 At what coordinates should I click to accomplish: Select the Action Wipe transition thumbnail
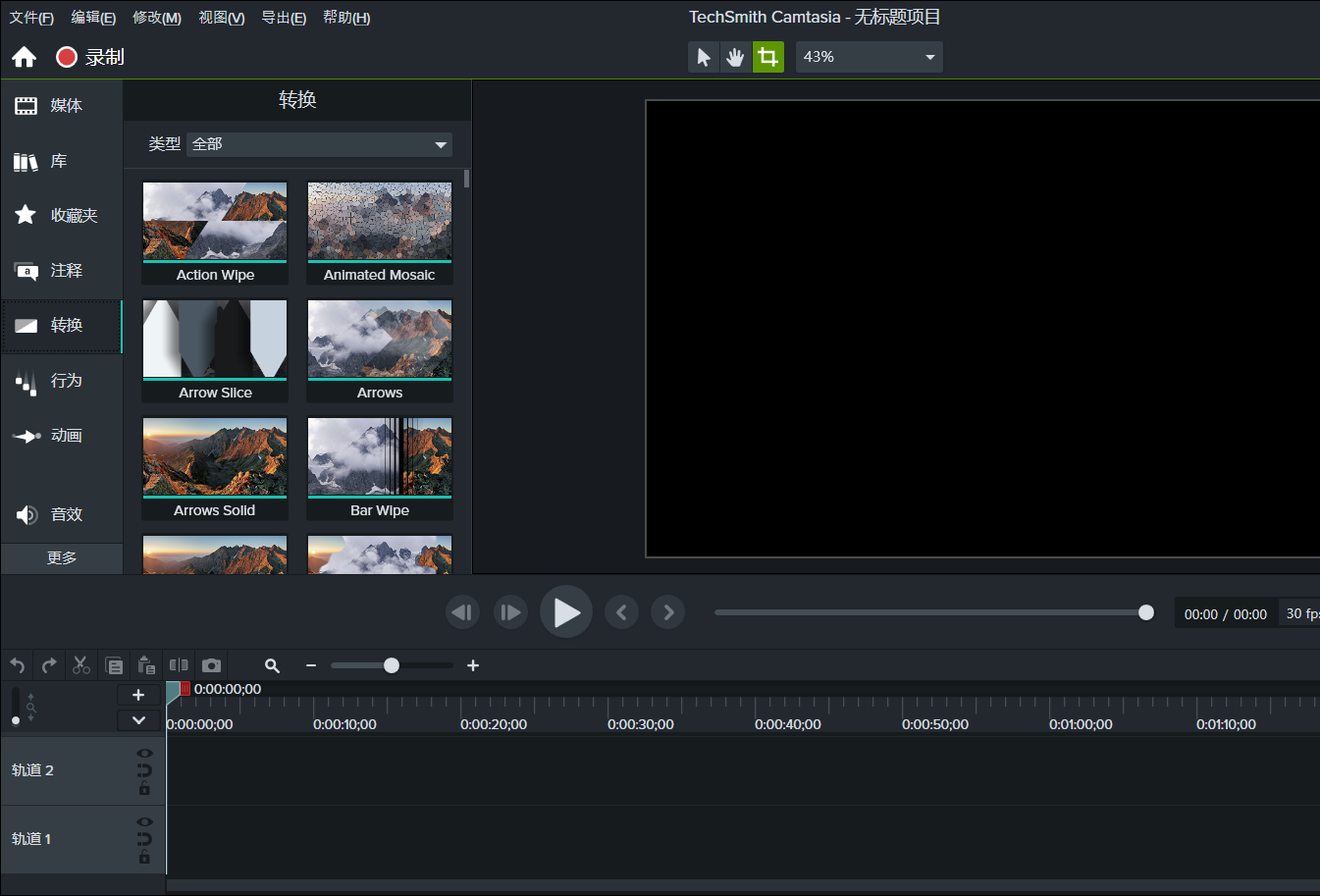(x=215, y=234)
